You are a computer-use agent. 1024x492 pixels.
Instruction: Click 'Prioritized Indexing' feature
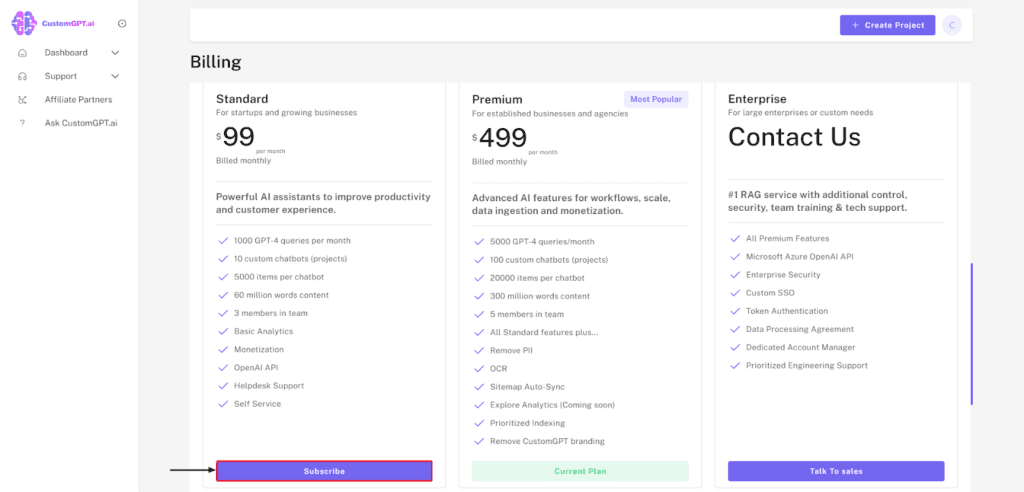[528, 423]
